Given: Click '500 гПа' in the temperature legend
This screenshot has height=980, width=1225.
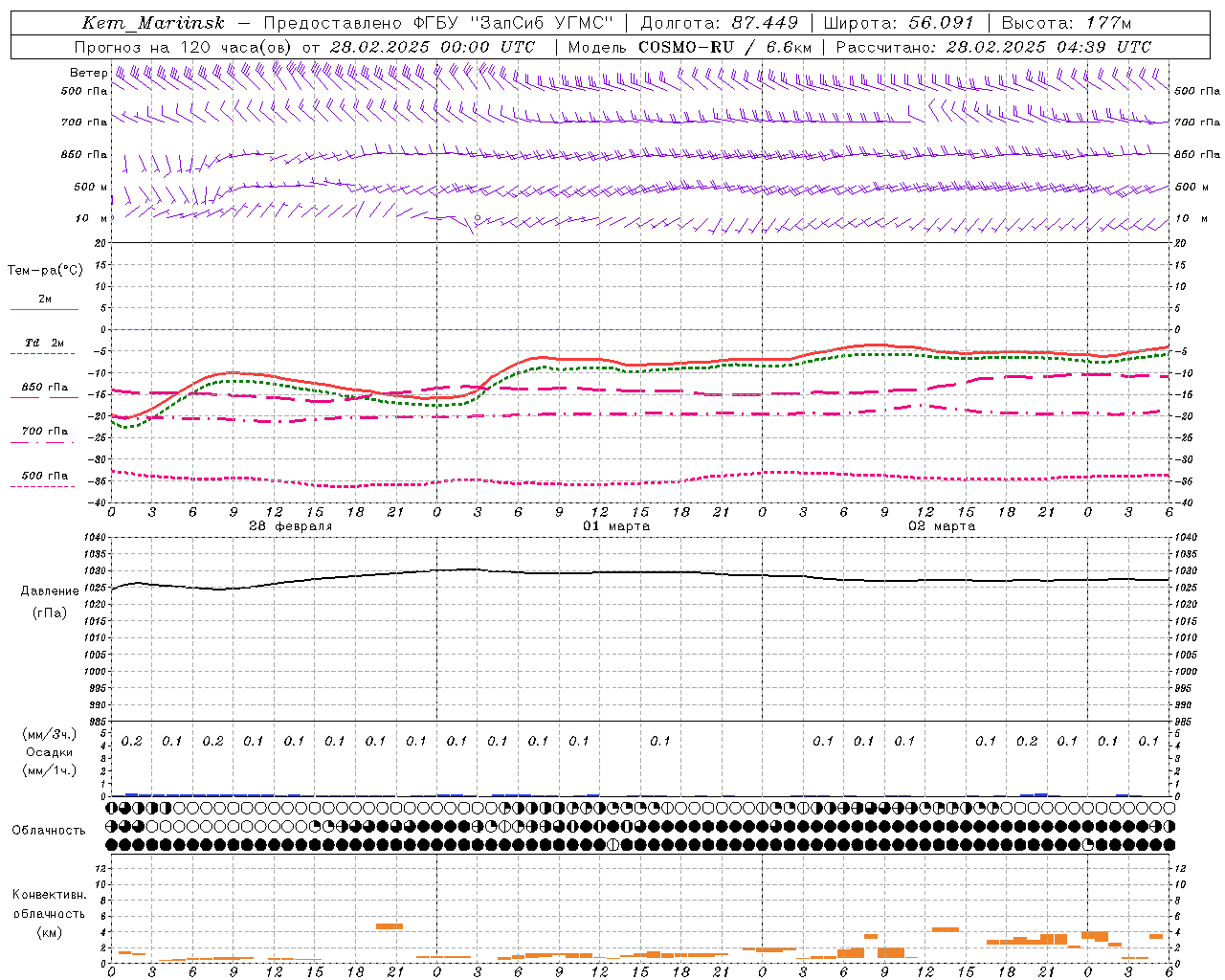Looking at the screenshot, I should click(45, 475).
